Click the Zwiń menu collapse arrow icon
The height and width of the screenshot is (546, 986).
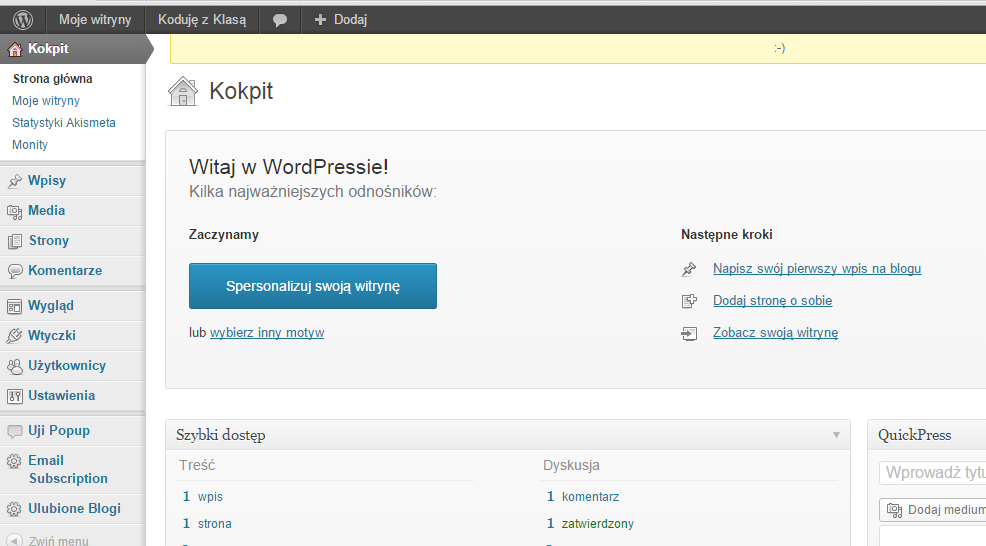(x=14, y=540)
